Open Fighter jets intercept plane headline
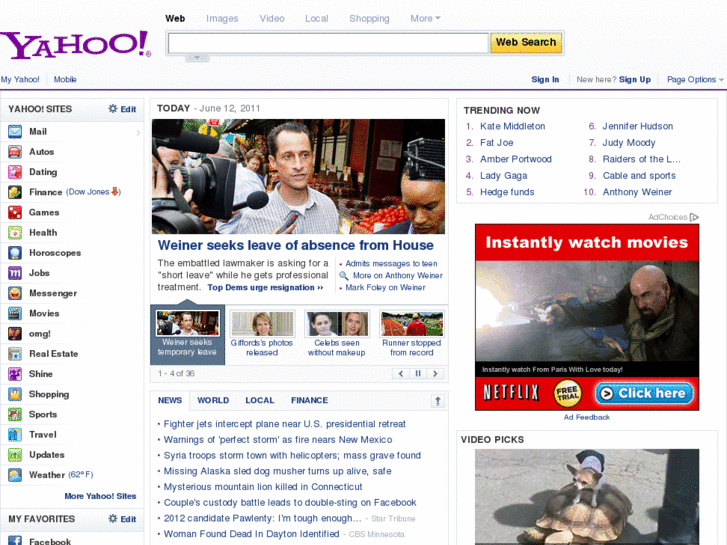727x545 pixels. pos(285,424)
